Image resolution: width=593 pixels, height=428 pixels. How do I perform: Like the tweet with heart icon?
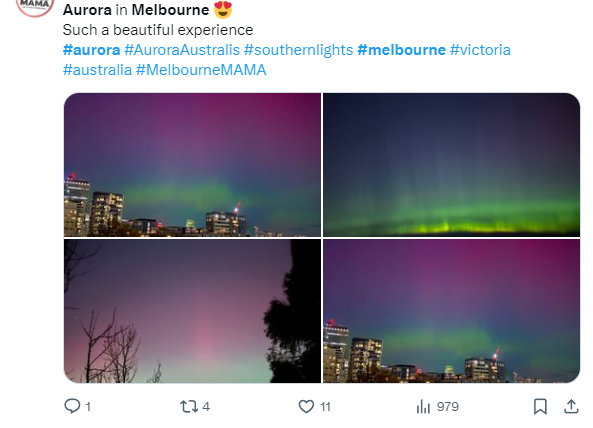[x=306, y=406]
